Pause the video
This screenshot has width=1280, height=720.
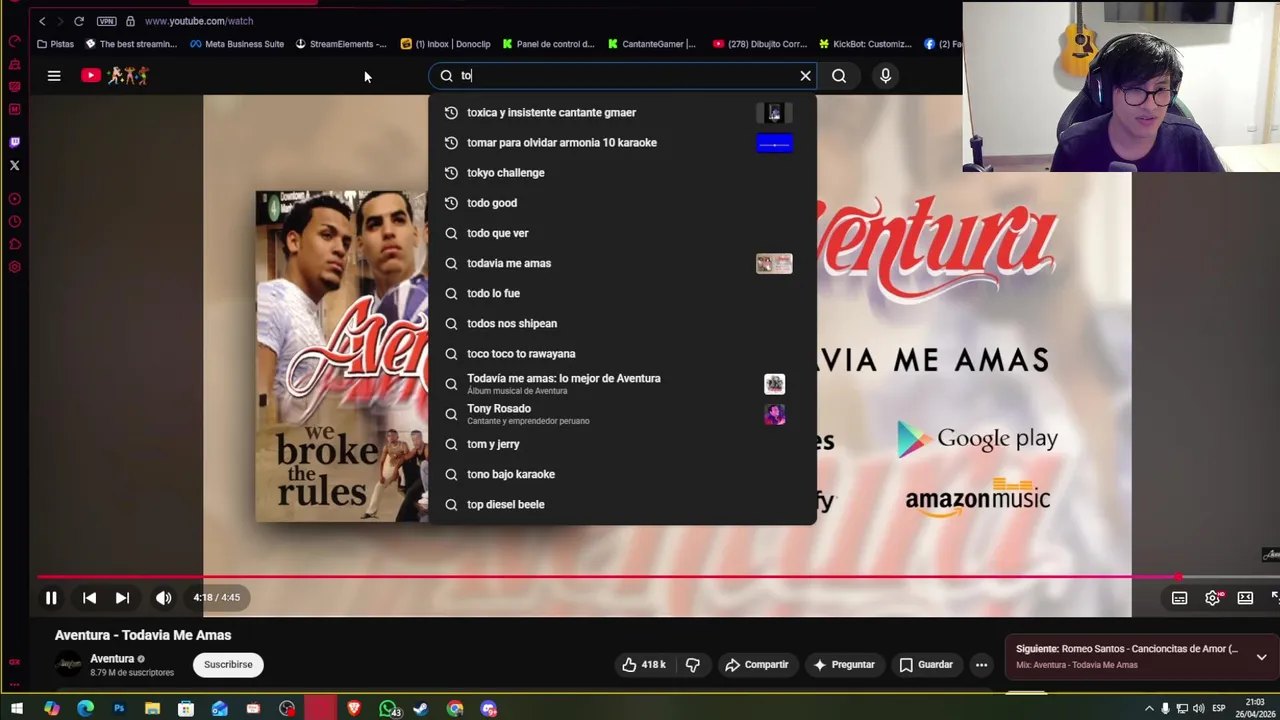coord(51,598)
